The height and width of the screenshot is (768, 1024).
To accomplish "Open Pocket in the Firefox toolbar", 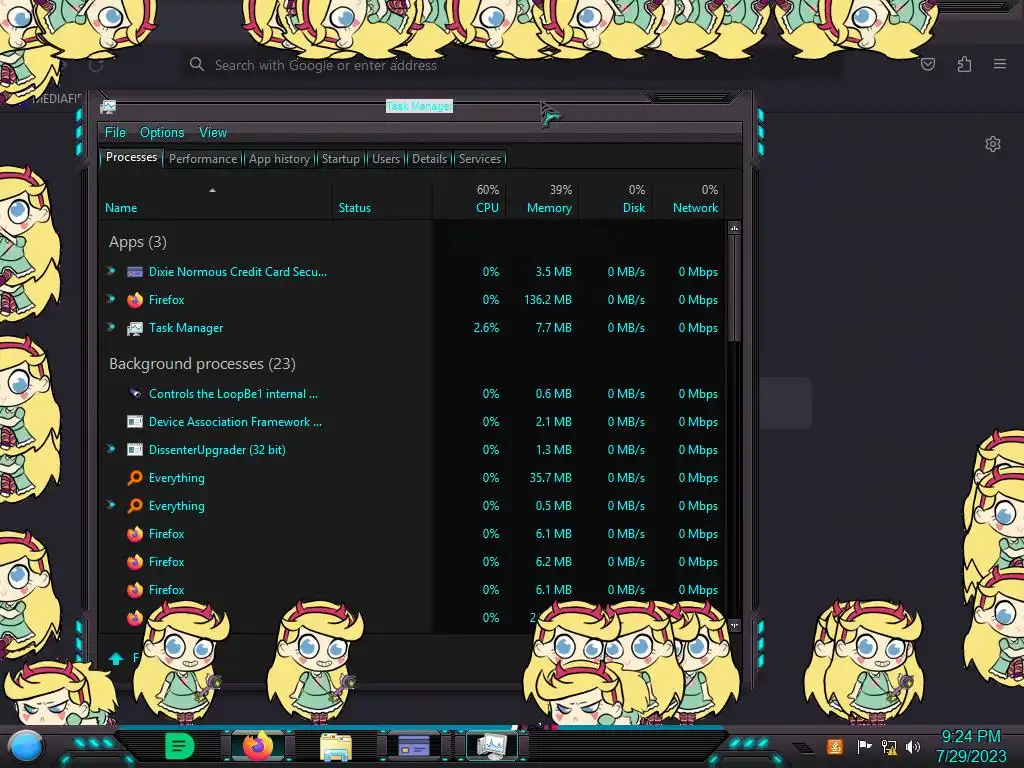I will [927, 64].
